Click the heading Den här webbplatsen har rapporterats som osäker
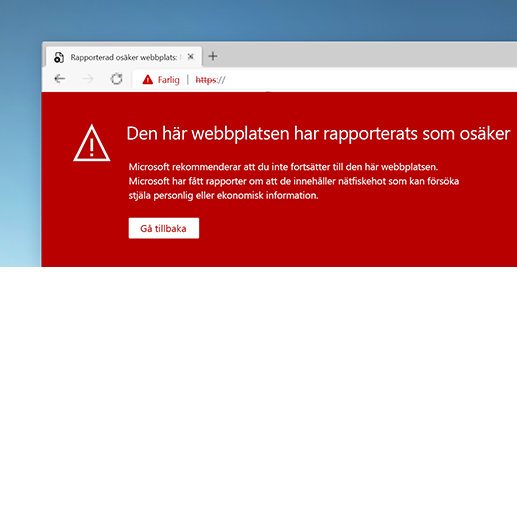Image resolution: width=517 pixels, height=517 pixels. pos(318,134)
